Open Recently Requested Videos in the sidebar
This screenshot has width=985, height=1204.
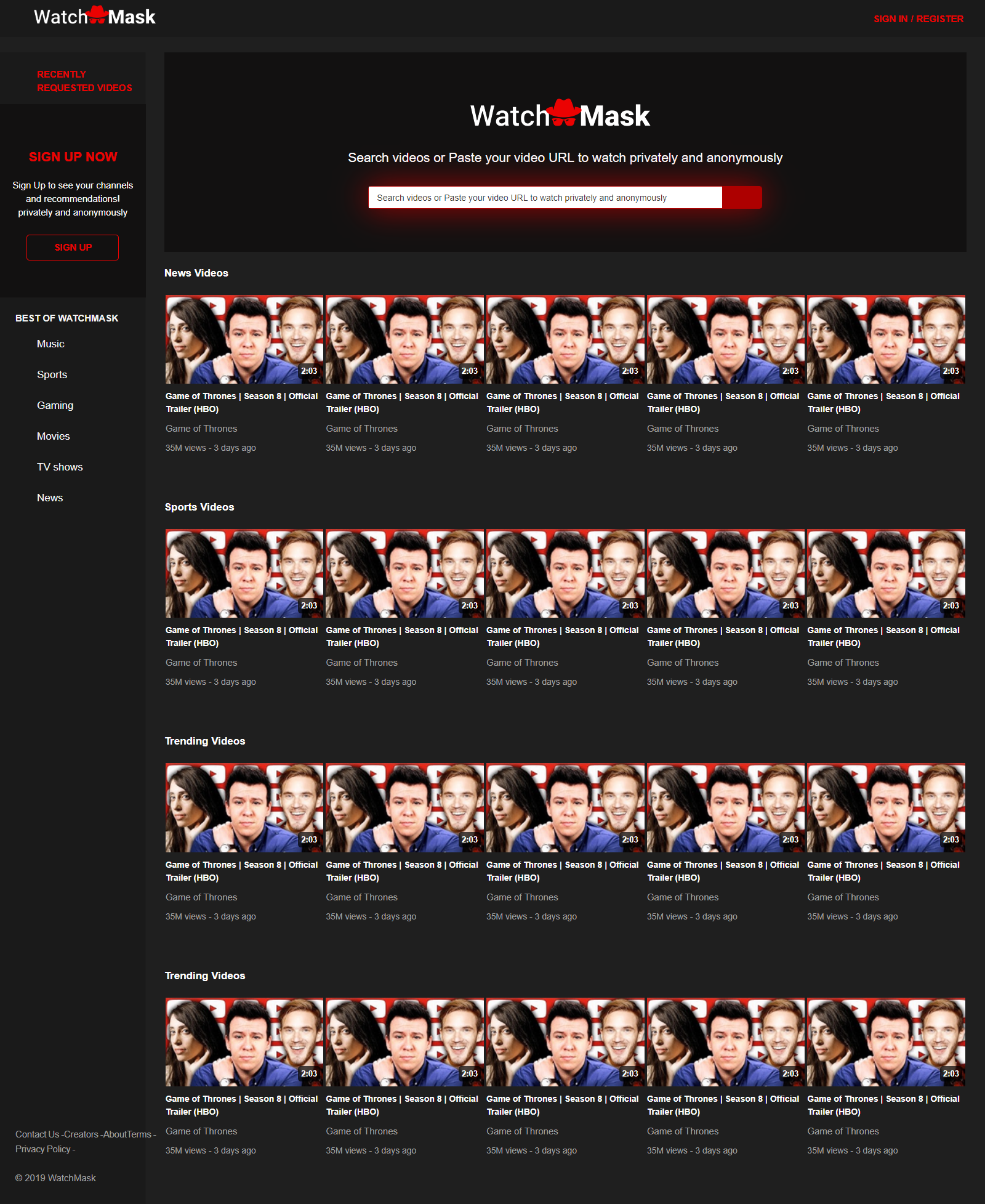pos(84,81)
